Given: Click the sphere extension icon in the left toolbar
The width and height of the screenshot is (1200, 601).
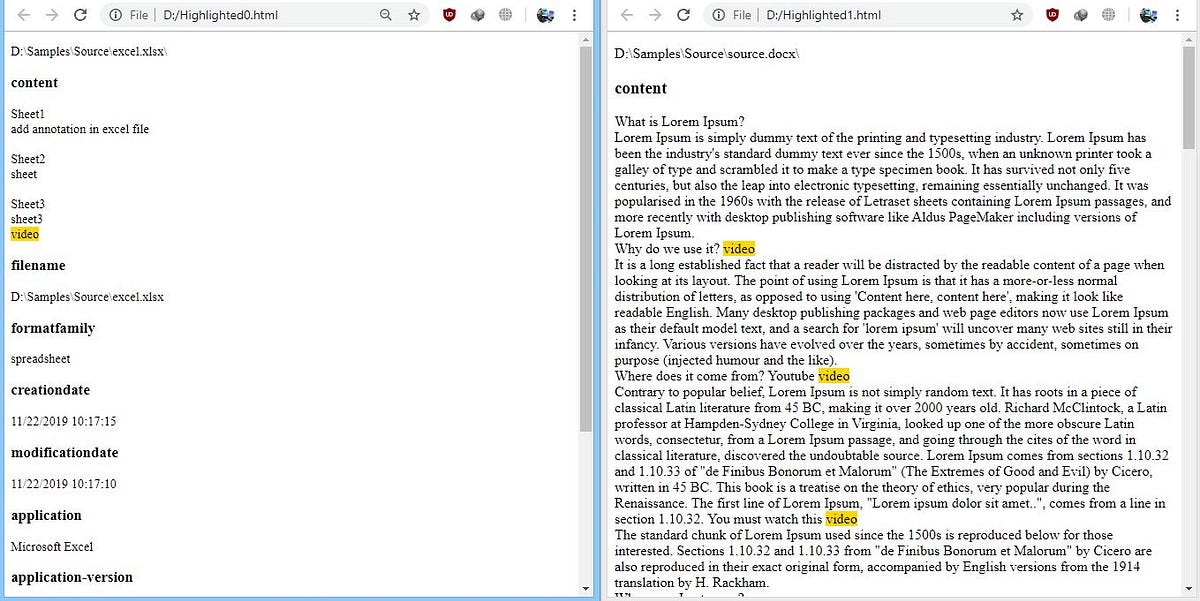Looking at the screenshot, I should pos(477,14).
